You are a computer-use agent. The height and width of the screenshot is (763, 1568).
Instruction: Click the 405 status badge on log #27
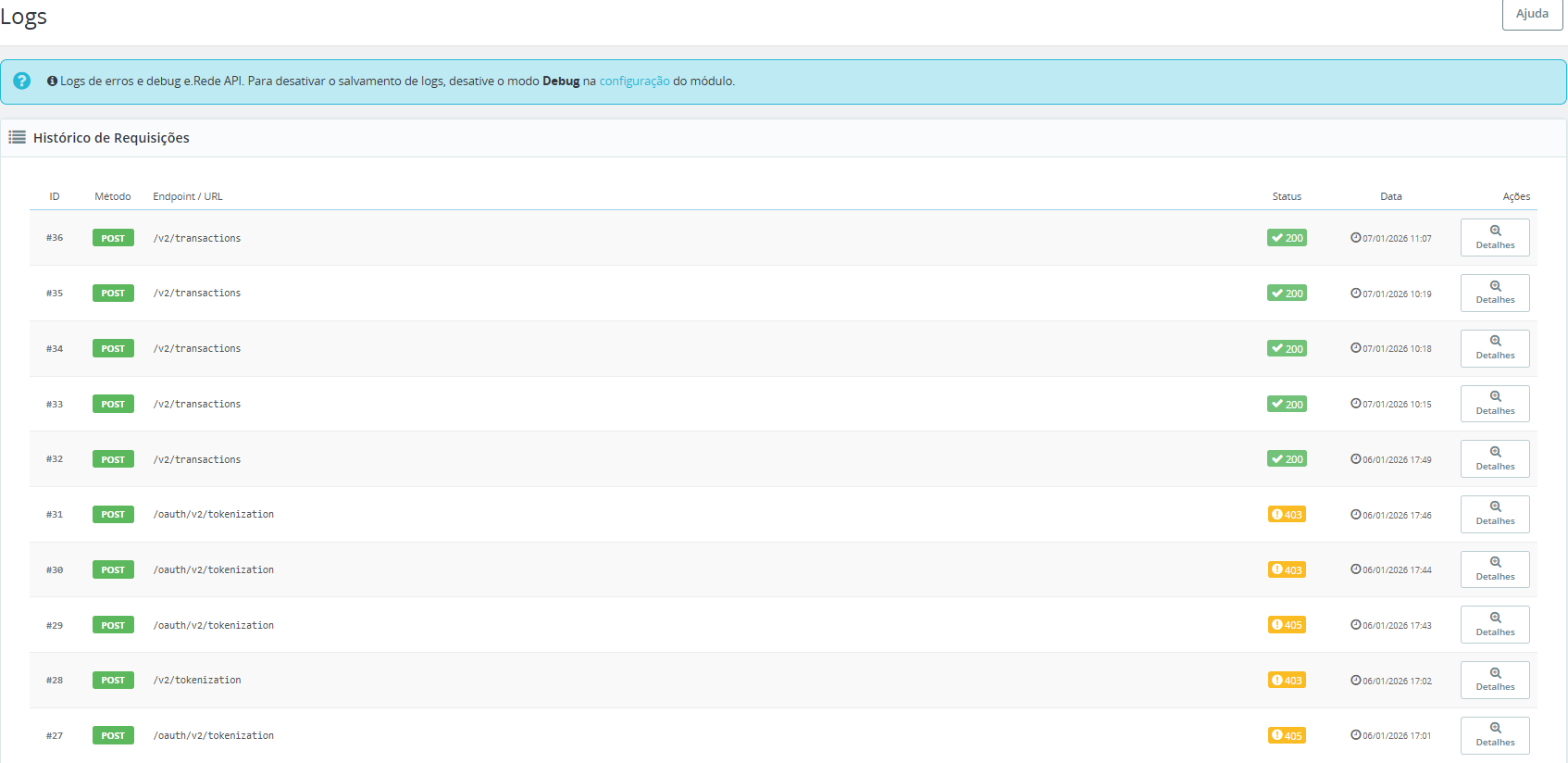1287,736
